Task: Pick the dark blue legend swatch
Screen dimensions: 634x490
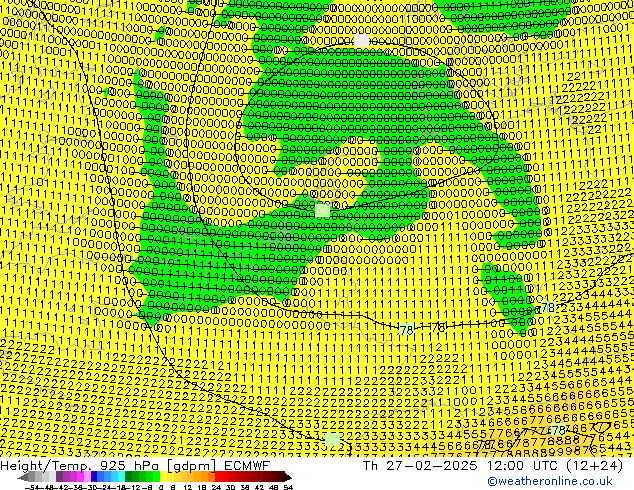Action: [x=94, y=477]
